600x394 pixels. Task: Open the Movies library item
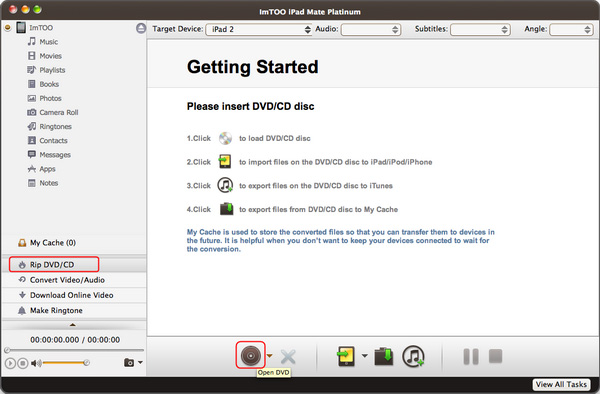pyautogui.click(x=45, y=56)
